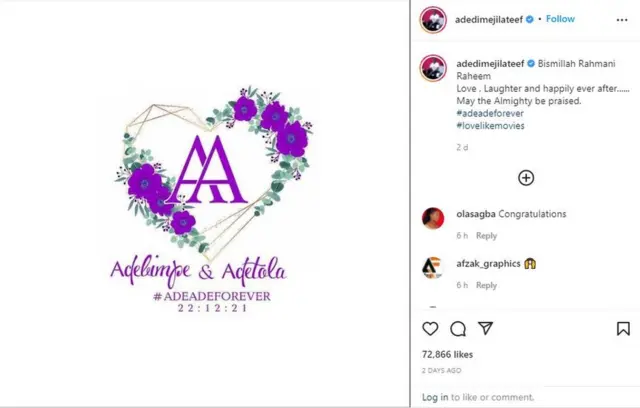Click the Log in link to comment
Viewport: 640px width, 408px height.
coord(435,397)
